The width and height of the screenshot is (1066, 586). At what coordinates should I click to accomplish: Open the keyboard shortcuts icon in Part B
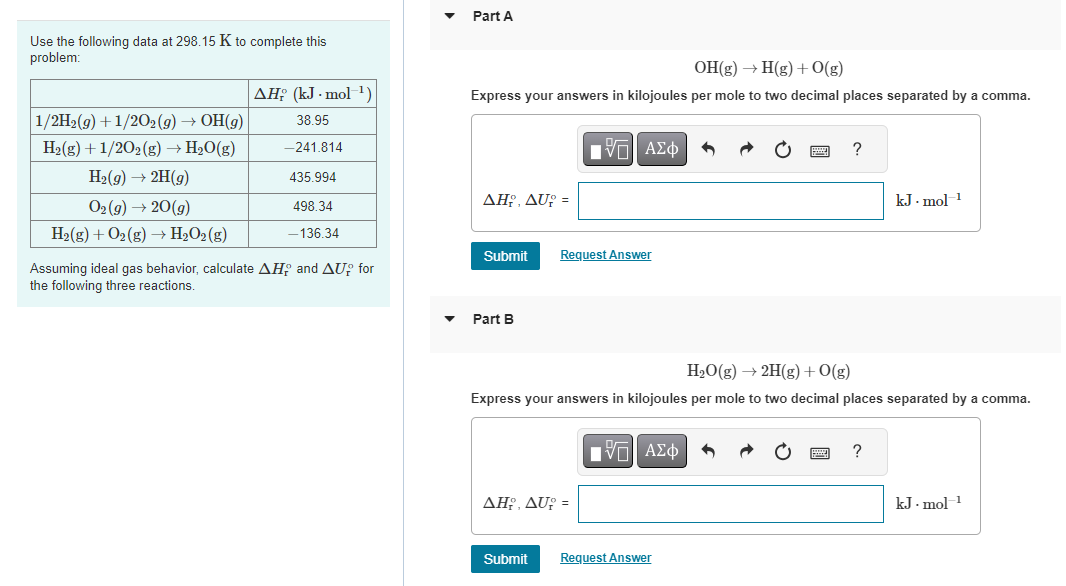point(820,451)
